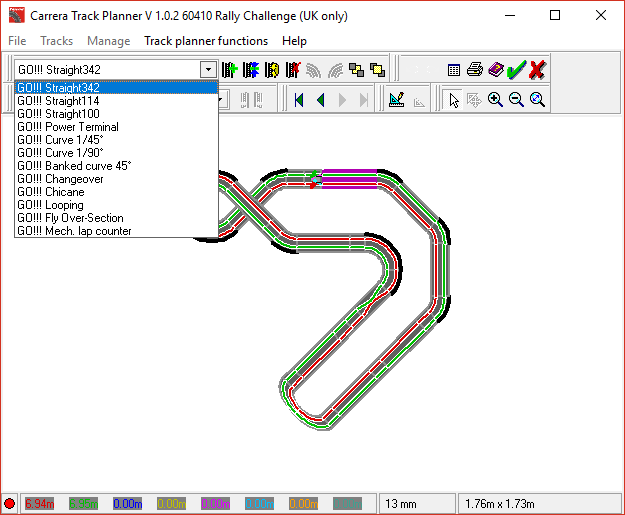This screenshot has width=625, height=515.
Task: Click the Carrera app icon in the title bar
Action: click(17, 16)
